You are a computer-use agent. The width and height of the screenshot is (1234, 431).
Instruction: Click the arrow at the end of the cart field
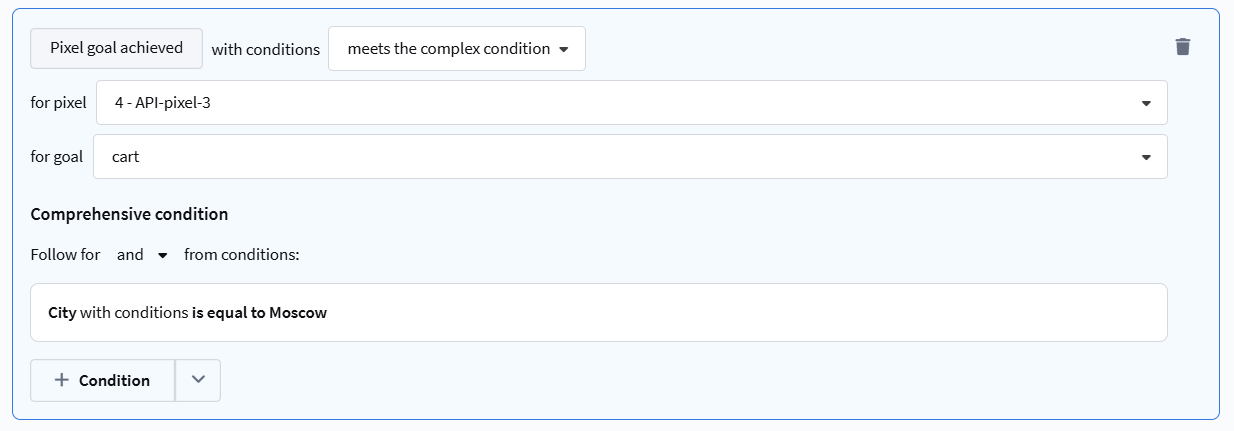[1146, 157]
